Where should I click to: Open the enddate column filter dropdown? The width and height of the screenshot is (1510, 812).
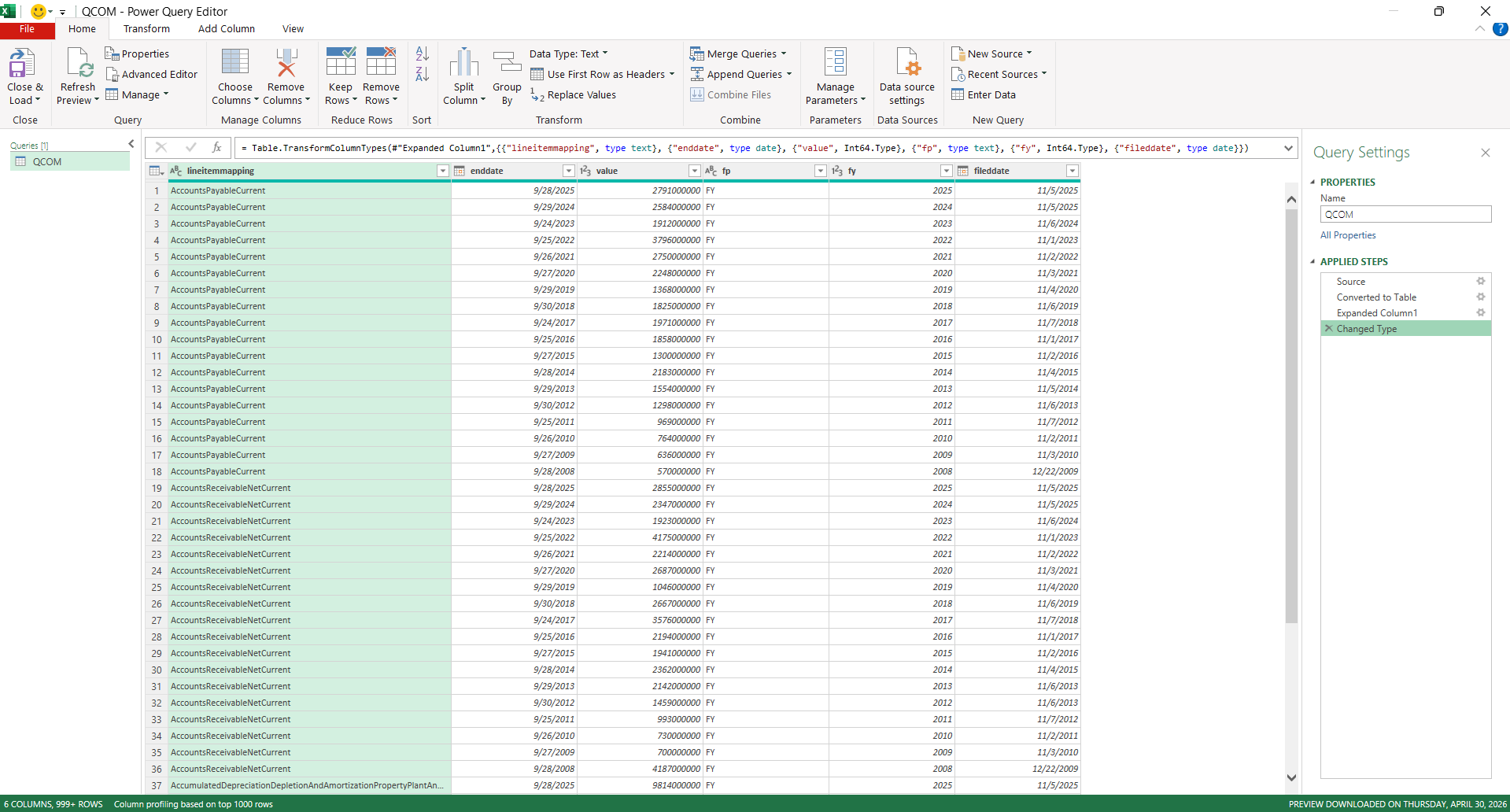569,171
